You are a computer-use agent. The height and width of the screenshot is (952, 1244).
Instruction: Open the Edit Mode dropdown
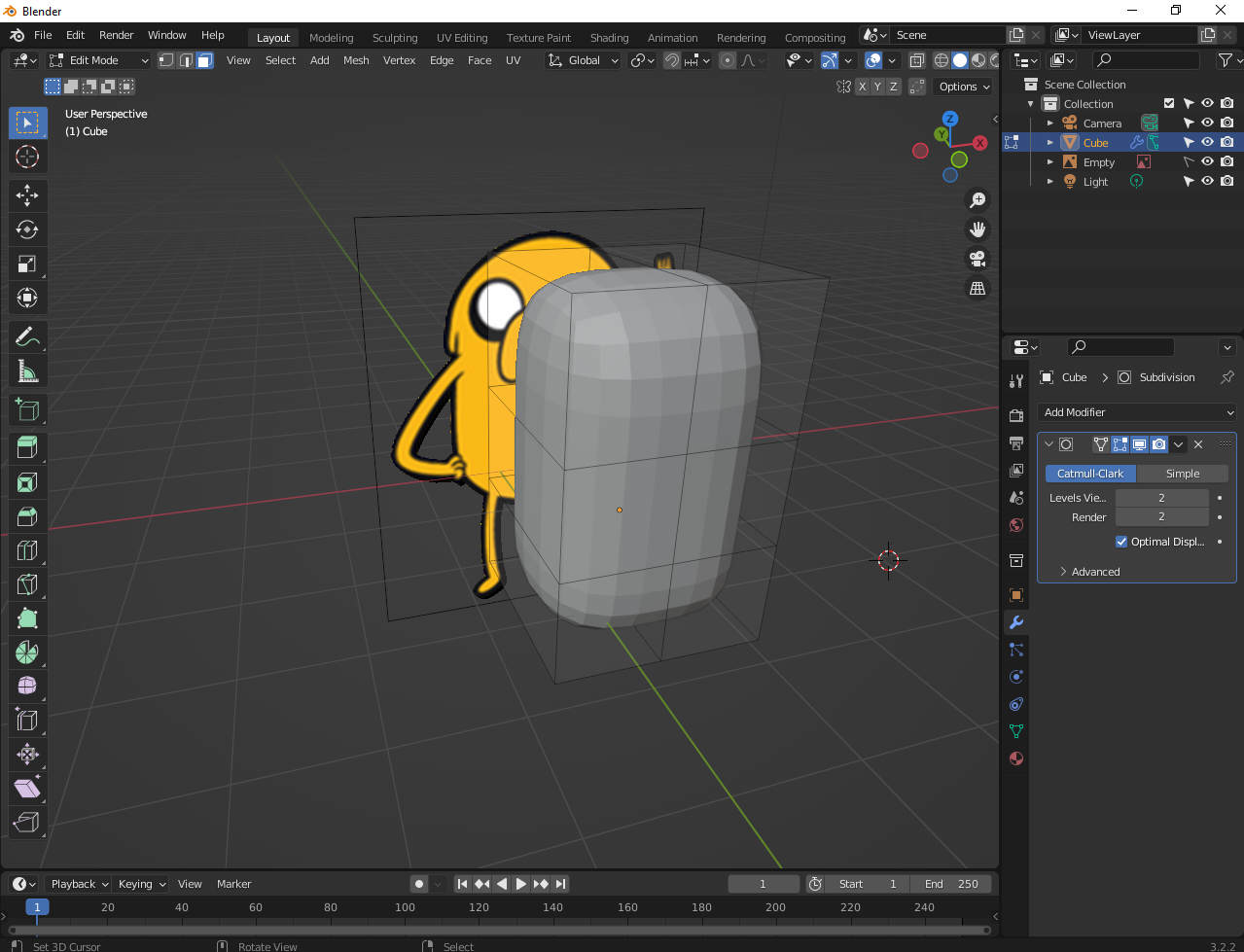tap(98, 60)
